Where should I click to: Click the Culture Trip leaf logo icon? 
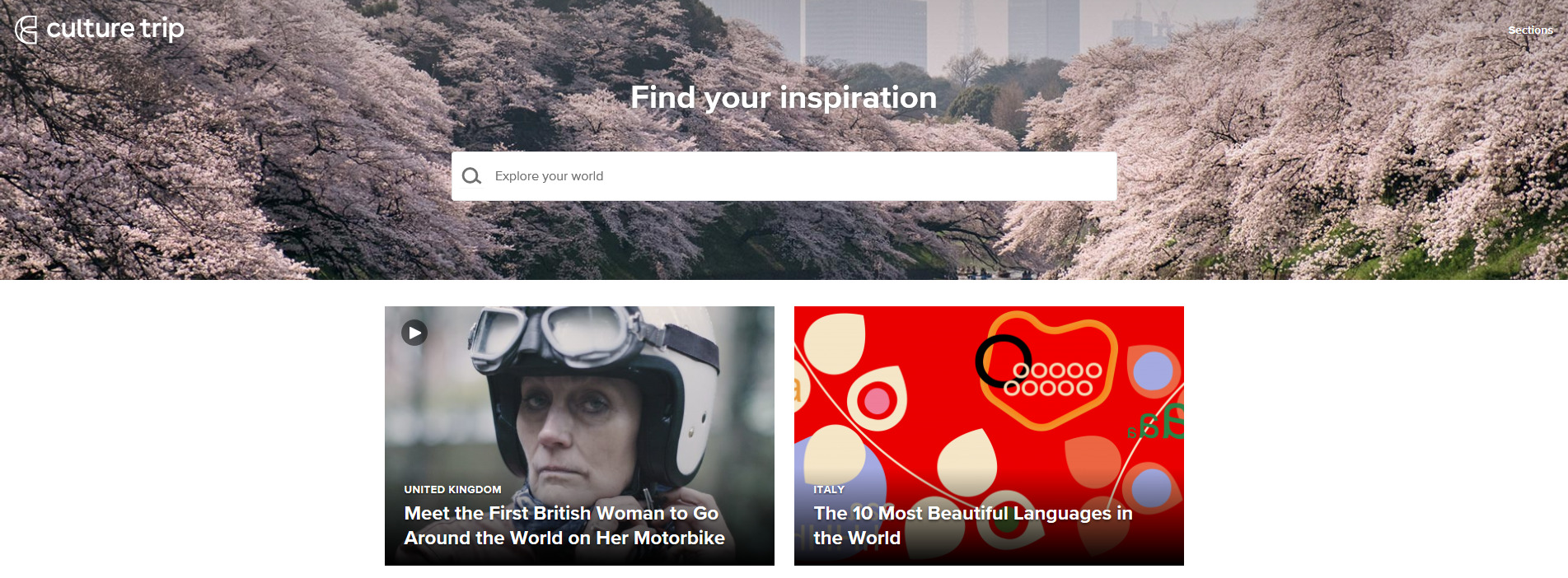pos(26,30)
